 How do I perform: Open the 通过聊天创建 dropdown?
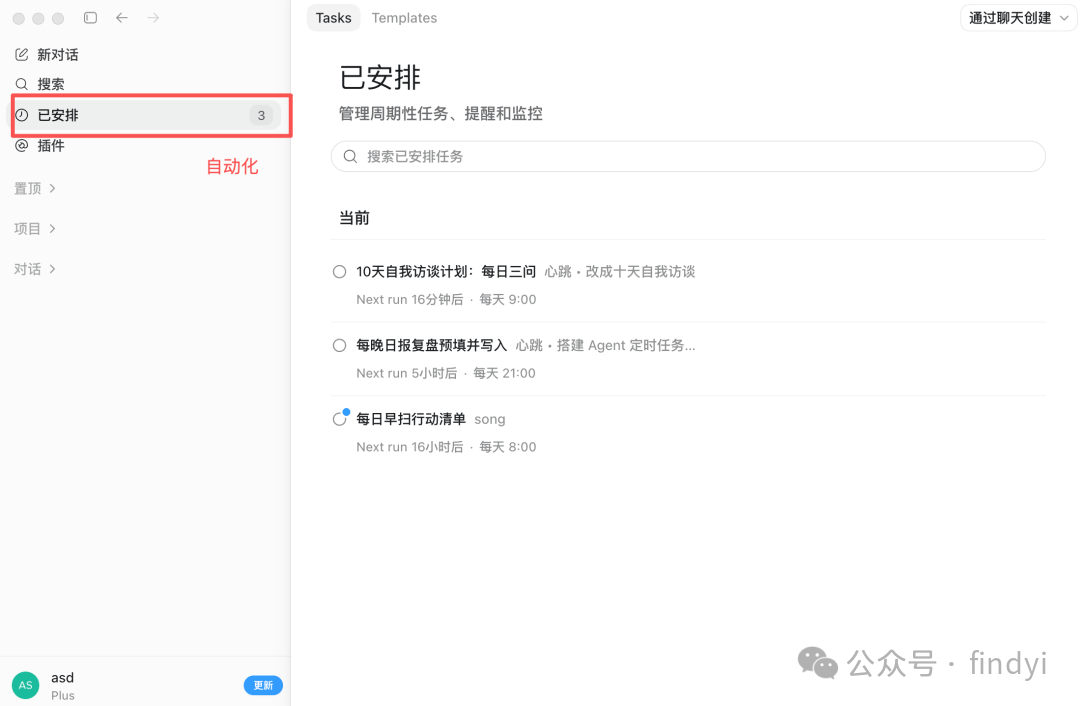(1019, 18)
